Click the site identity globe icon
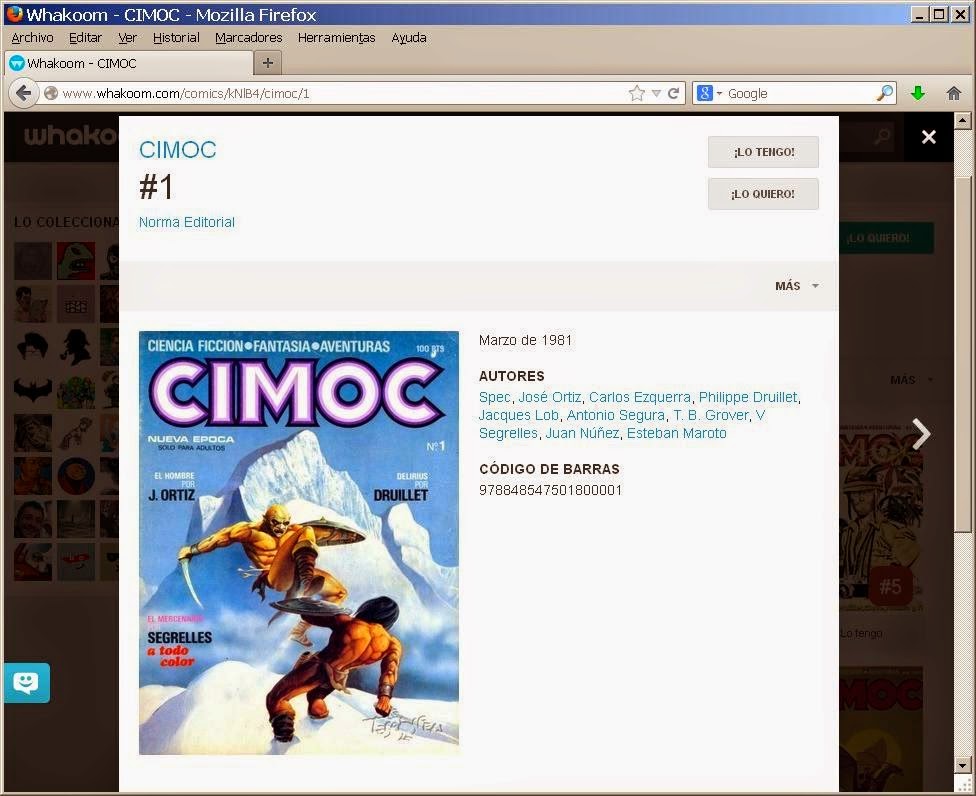 (51, 93)
